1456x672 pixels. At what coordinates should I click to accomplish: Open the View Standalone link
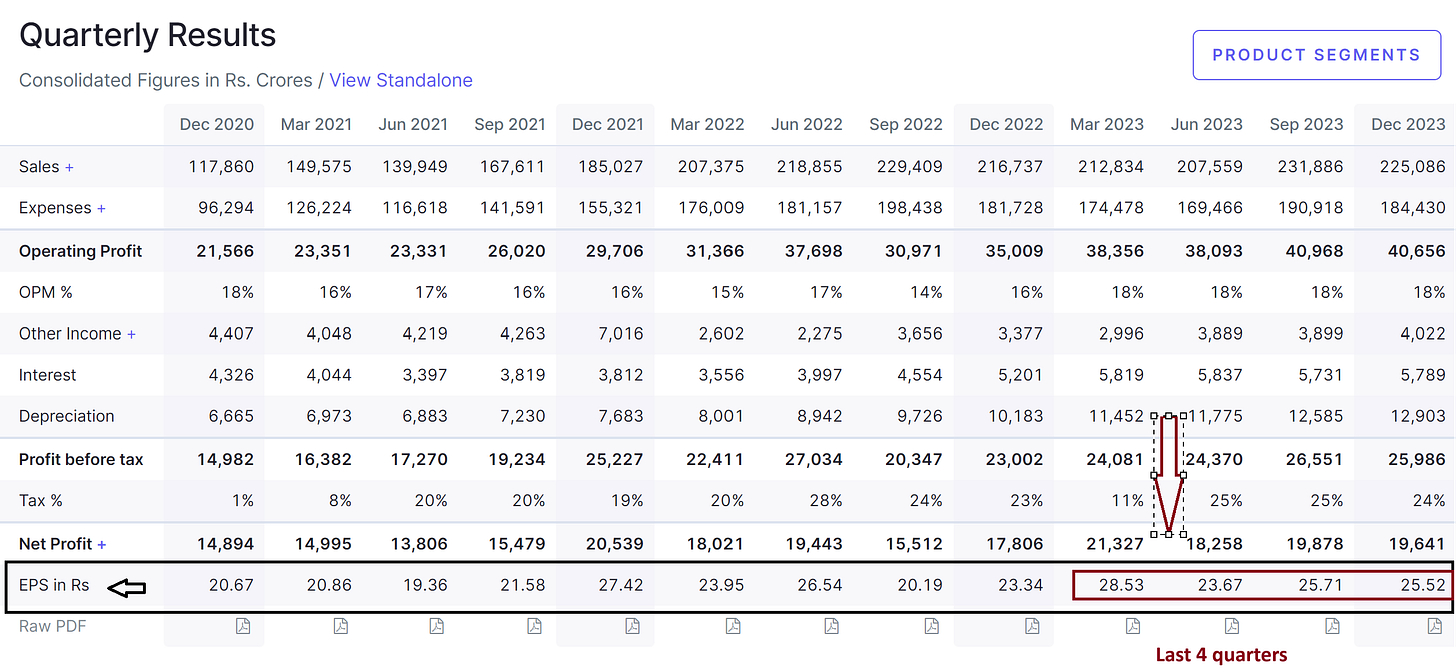[x=401, y=80]
